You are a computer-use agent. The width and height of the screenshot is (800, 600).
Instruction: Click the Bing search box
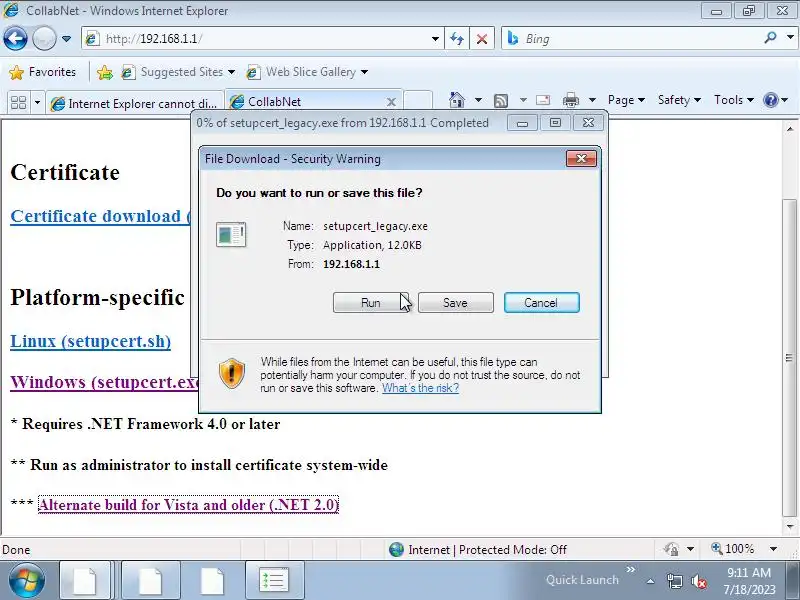[x=630, y=39]
